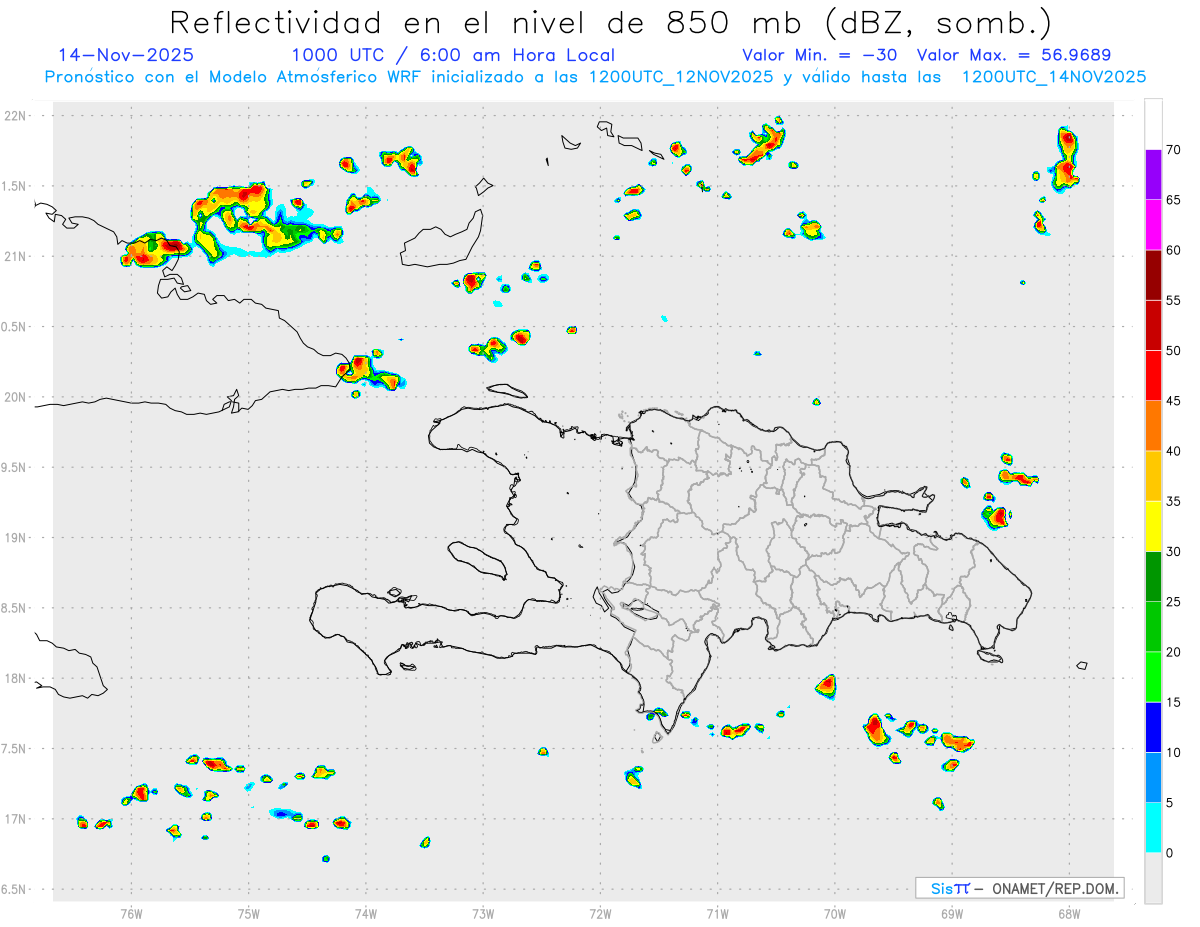Screen dimensions: 1200x927
Task: Click the "Pronóstico con el Modelo Atmosférico WRF" line
Action: [x=595, y=76]
